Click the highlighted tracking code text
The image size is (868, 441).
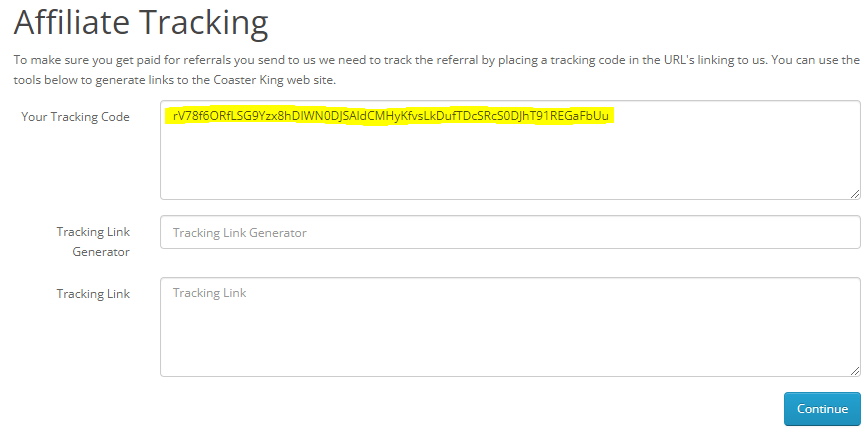tap(390, 116)
